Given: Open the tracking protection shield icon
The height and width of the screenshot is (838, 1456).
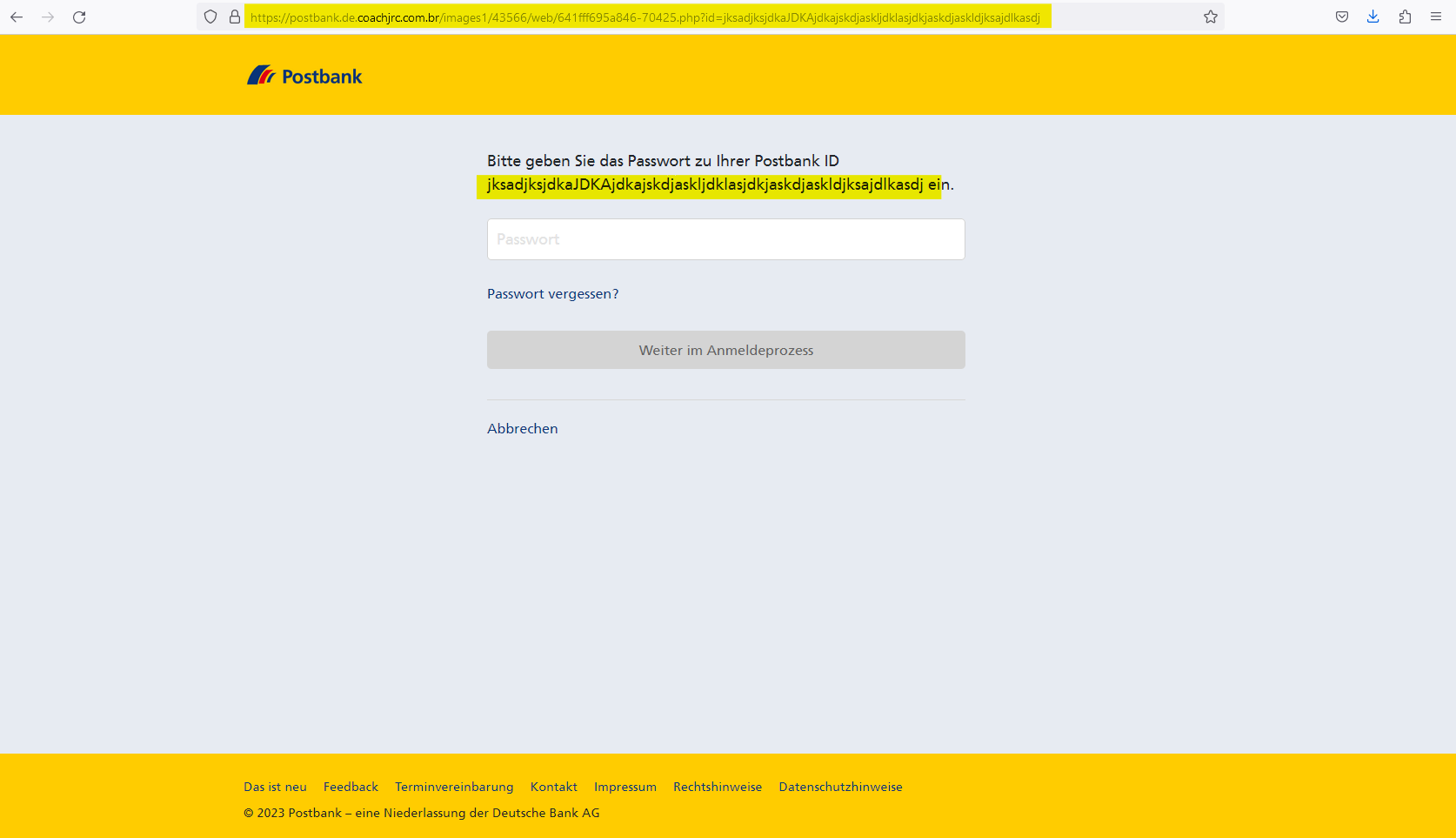Looking at the screenshot, I should [210, 17].
